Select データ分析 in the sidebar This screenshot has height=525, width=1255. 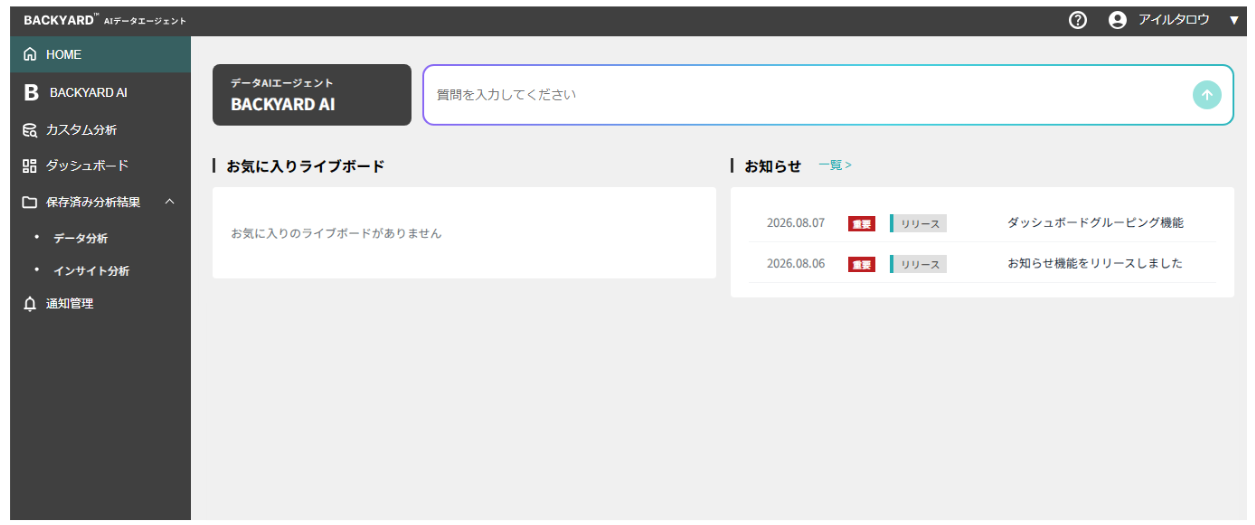pos(82,238)
